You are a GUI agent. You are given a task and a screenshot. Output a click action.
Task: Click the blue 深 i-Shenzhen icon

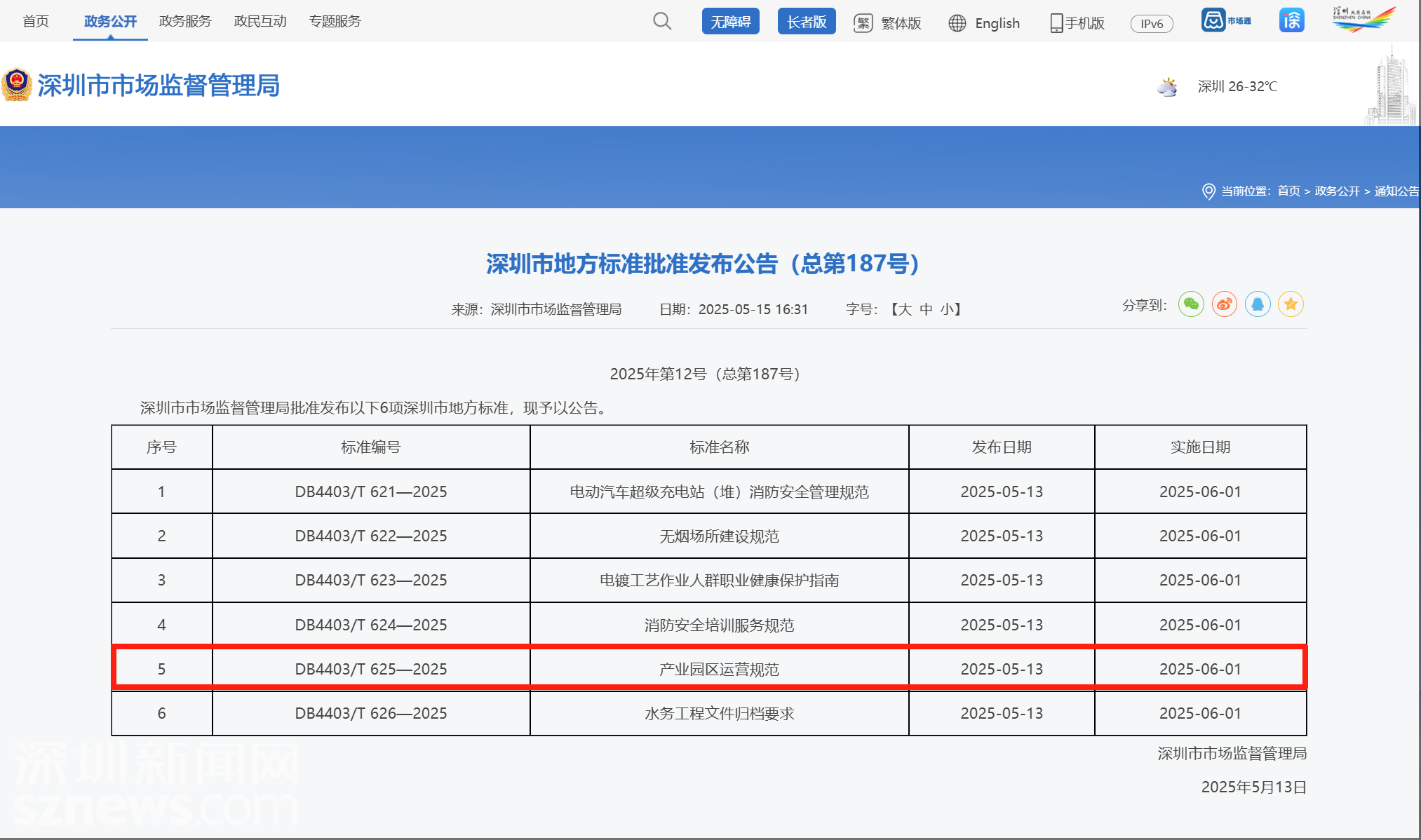coord(1291,20)
